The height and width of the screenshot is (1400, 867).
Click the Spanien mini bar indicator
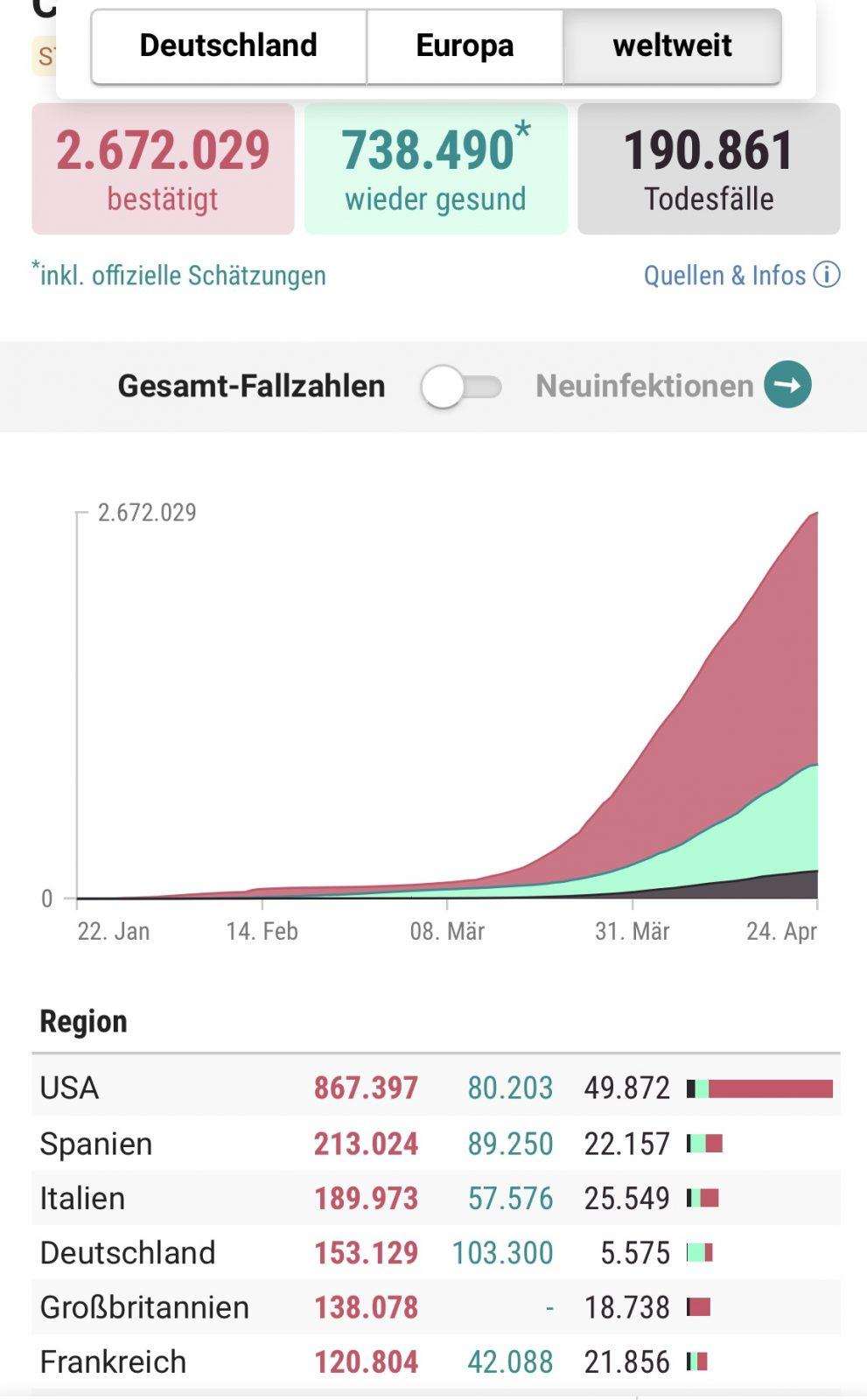pos(704,1144)
